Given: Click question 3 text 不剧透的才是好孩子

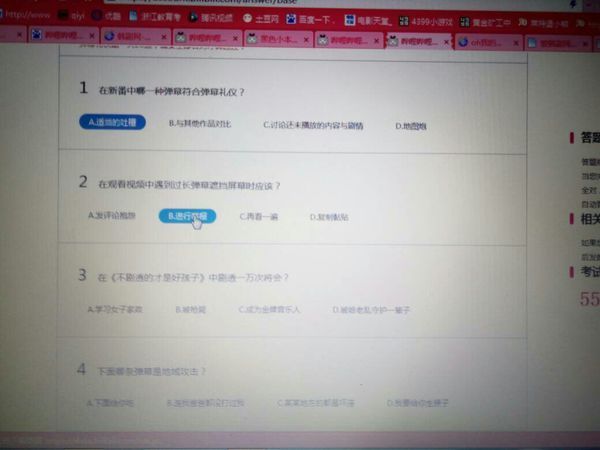Looking at the screenshot, I should point(193,277).
